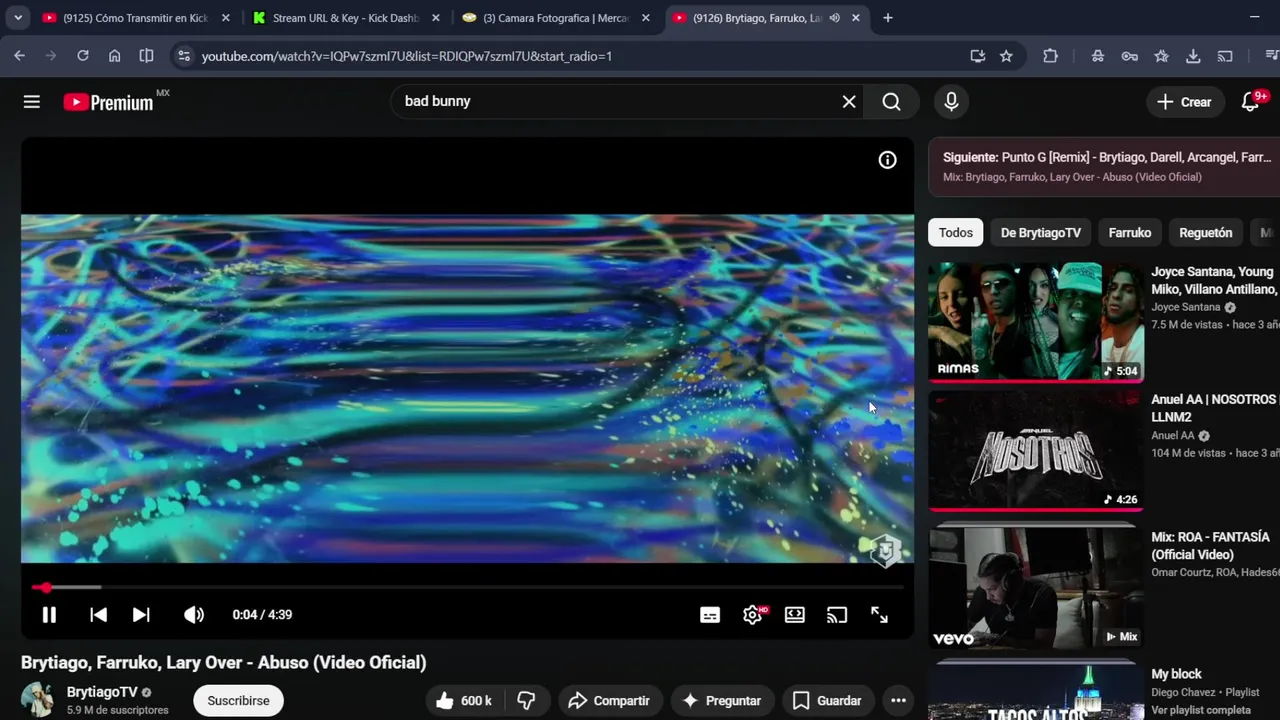Open notifications bell
Viewport: 1280px width, 720px height.
point(1250,101)
